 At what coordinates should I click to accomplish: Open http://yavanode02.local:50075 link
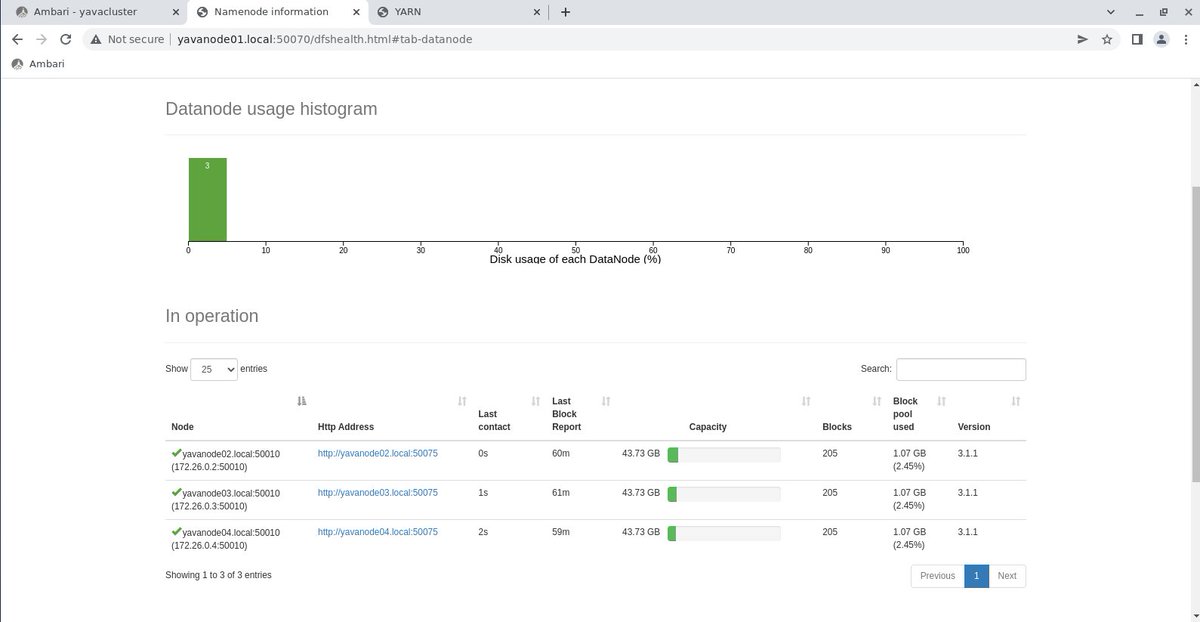pyautogui.click(x=377, y=453)
